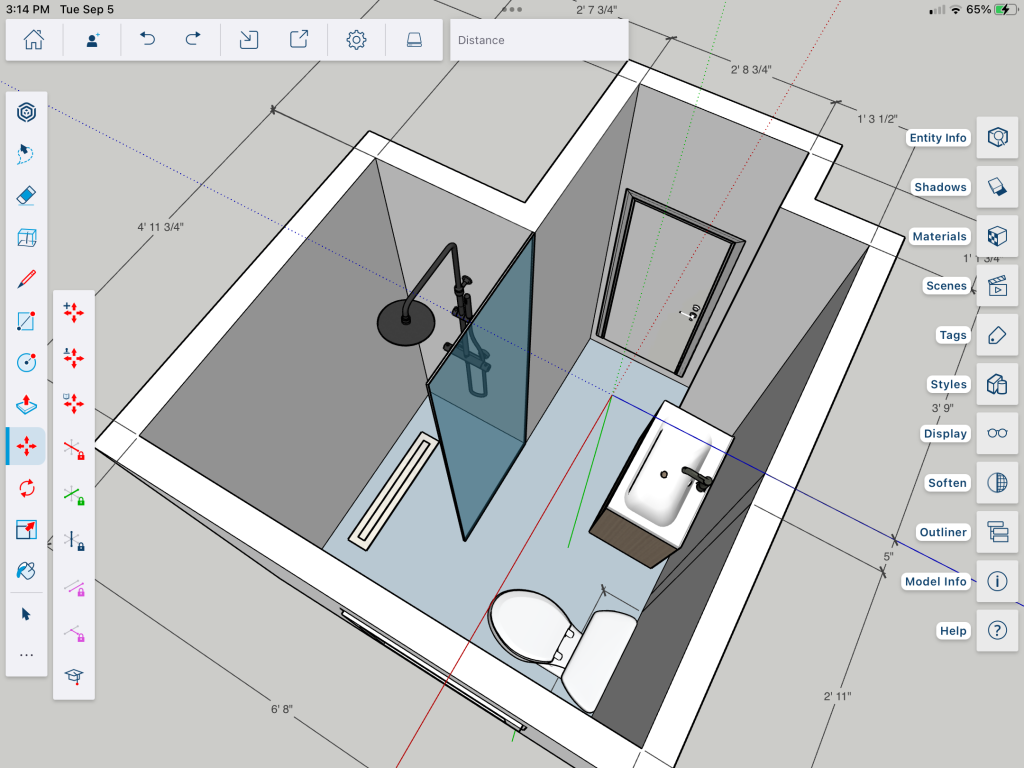
Task: Expand the Tags panel
Action: coord(996,335)
